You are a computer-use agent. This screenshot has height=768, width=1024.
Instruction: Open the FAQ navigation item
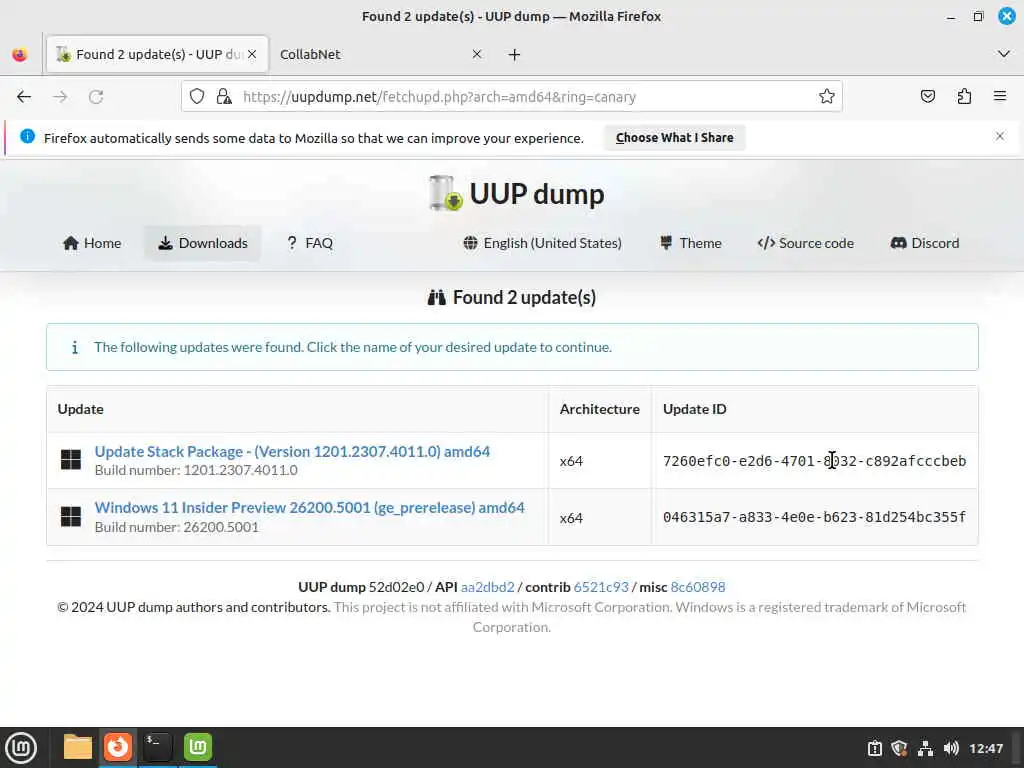(310, 243)
